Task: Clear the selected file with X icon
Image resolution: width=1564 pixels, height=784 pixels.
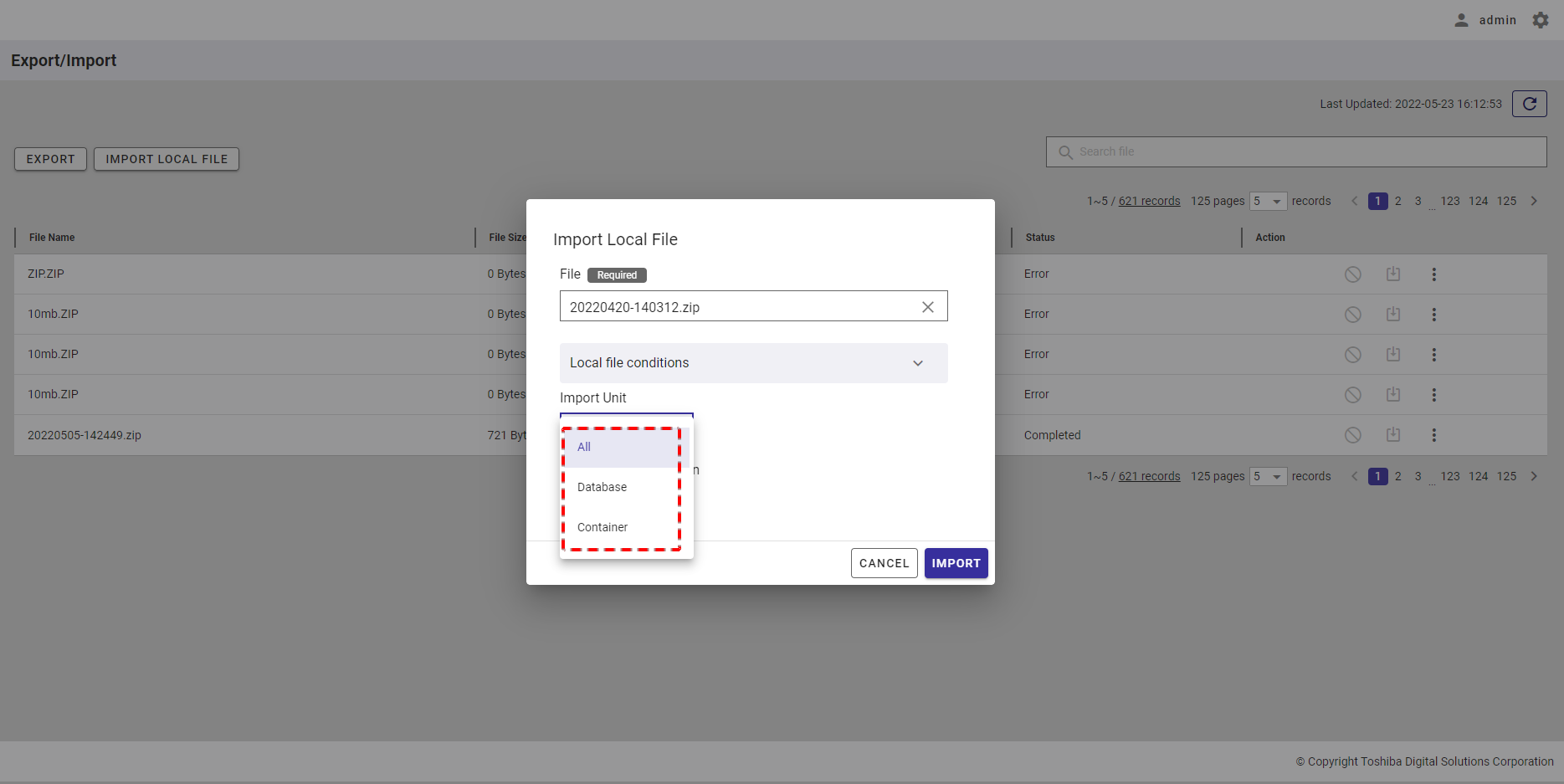Action: tap(927, 307)
